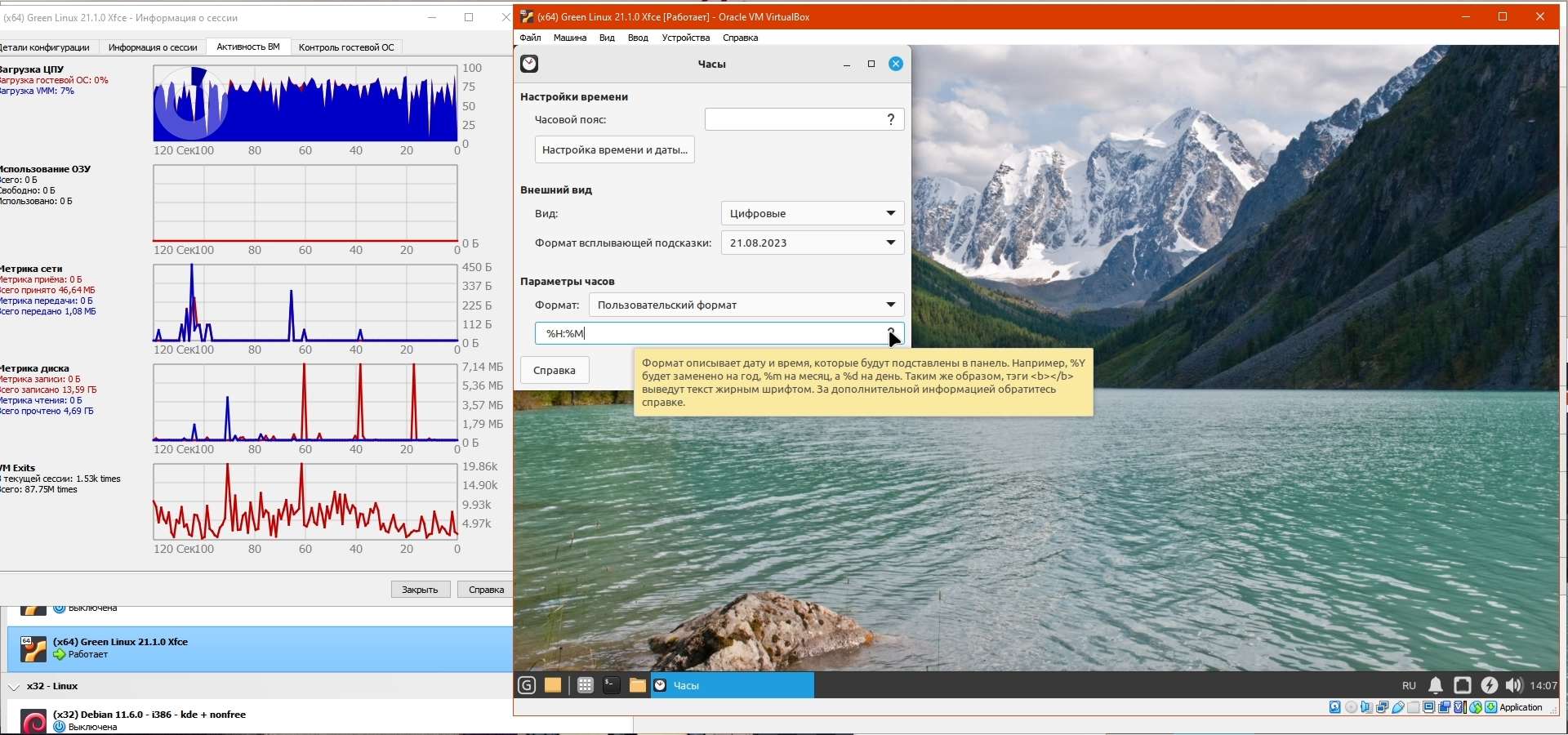Open the Файл menu in the VirtualBox VM window
Screen dimensions: 1568x735
530,38
